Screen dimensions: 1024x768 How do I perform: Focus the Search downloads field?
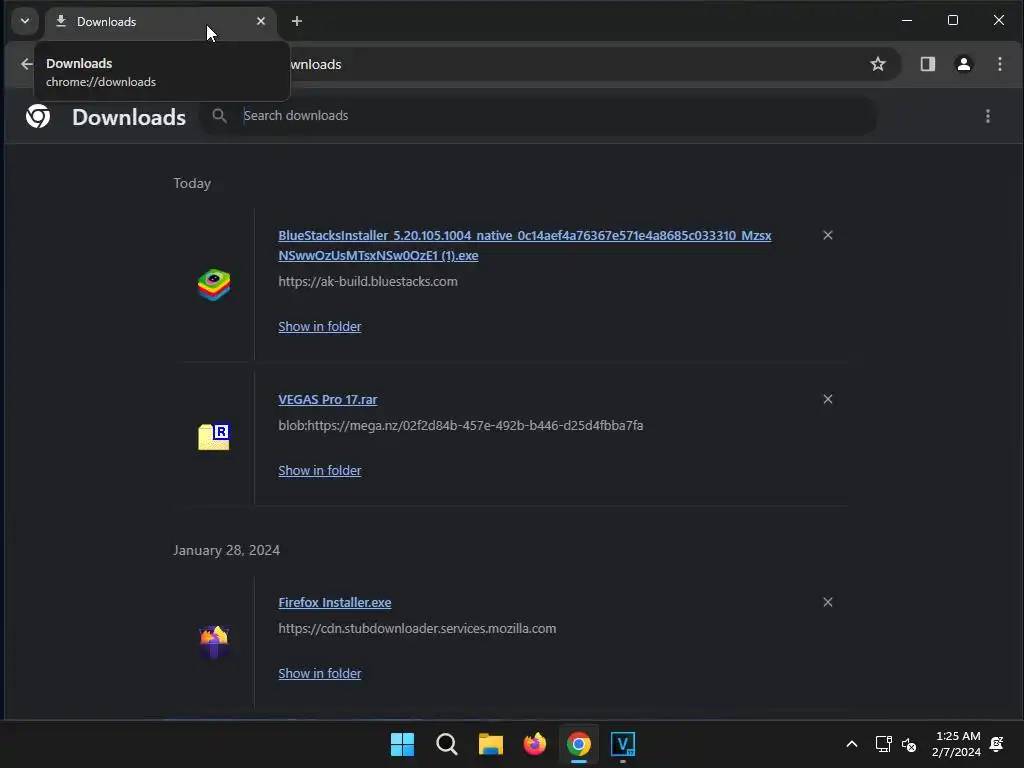point(537,116)
